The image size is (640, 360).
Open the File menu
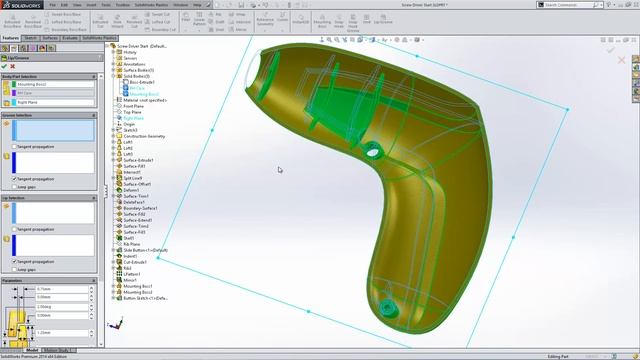pyautogui.click(x=52, y=5)
